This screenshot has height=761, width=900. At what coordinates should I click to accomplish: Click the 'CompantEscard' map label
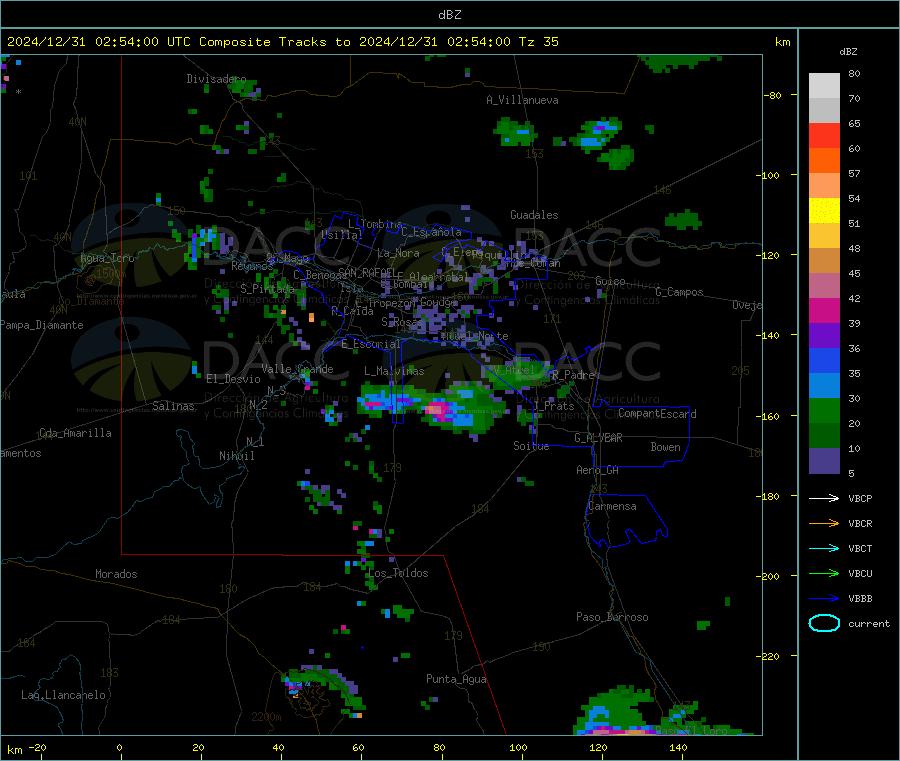click(657, 413)
